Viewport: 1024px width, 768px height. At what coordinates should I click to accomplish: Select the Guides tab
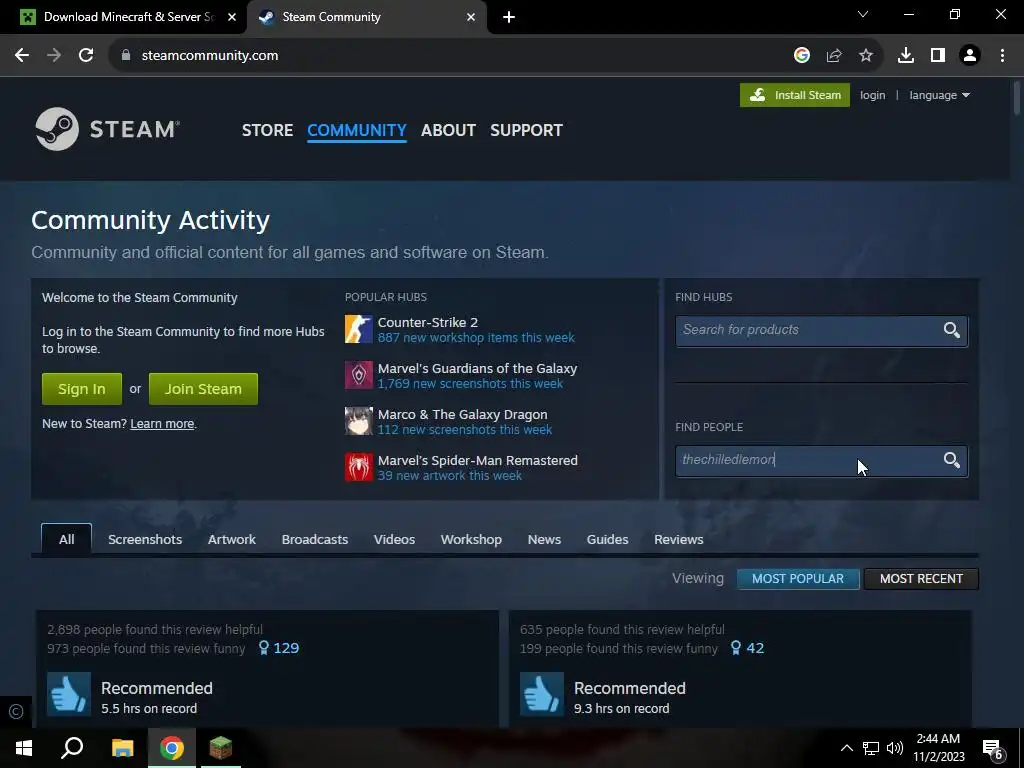(607, 539)
